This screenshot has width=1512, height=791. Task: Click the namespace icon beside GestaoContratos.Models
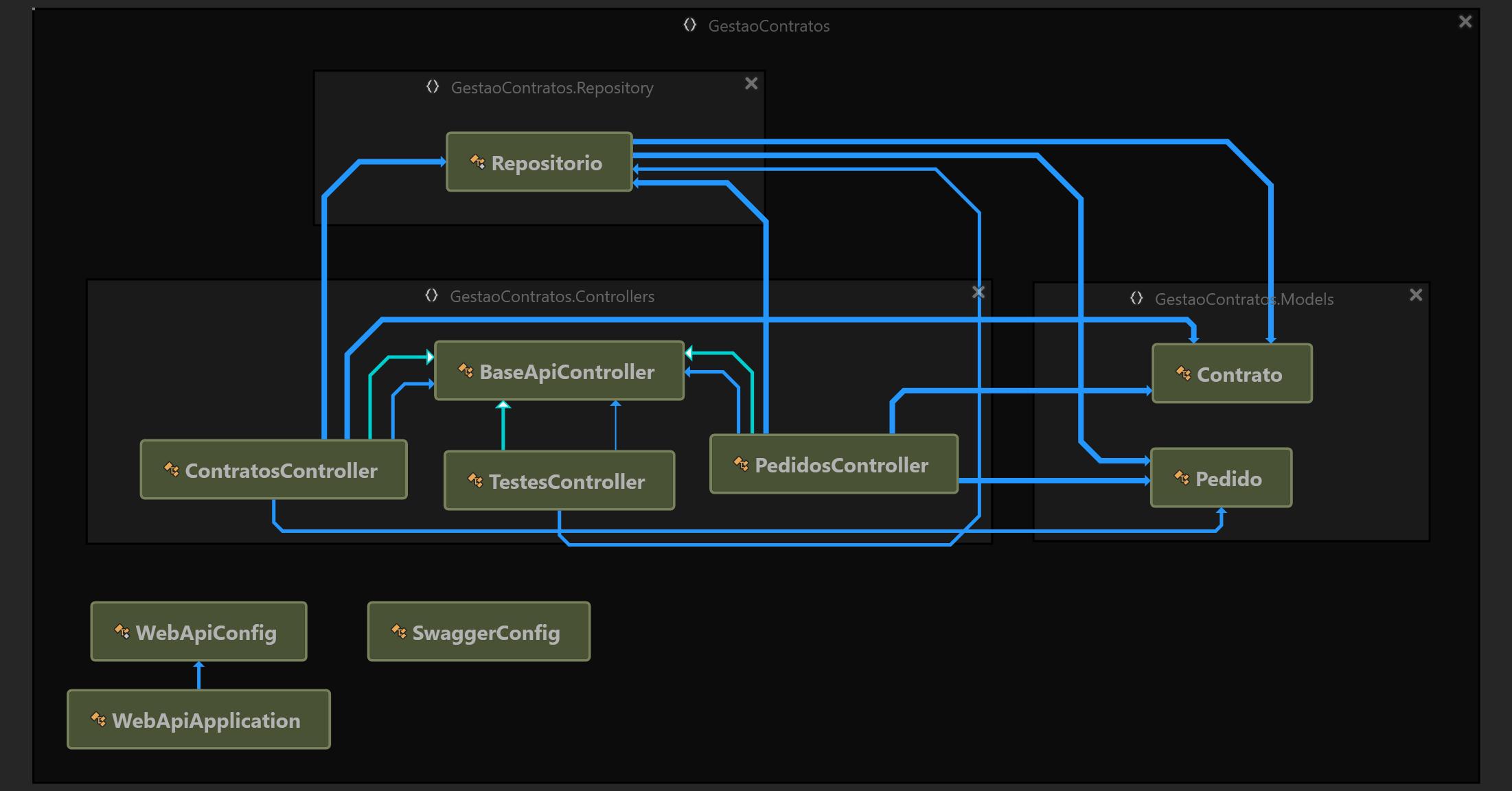point(1136,299)
